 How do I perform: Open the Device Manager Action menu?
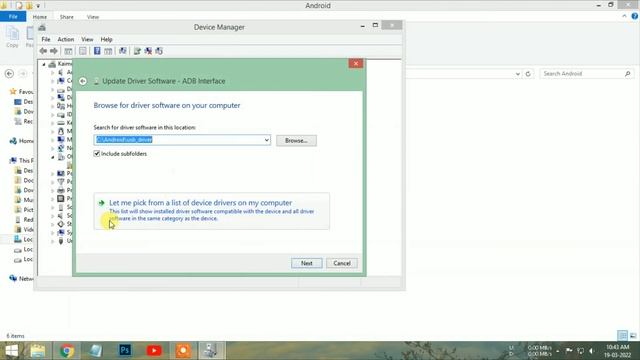tap(66, 40)
